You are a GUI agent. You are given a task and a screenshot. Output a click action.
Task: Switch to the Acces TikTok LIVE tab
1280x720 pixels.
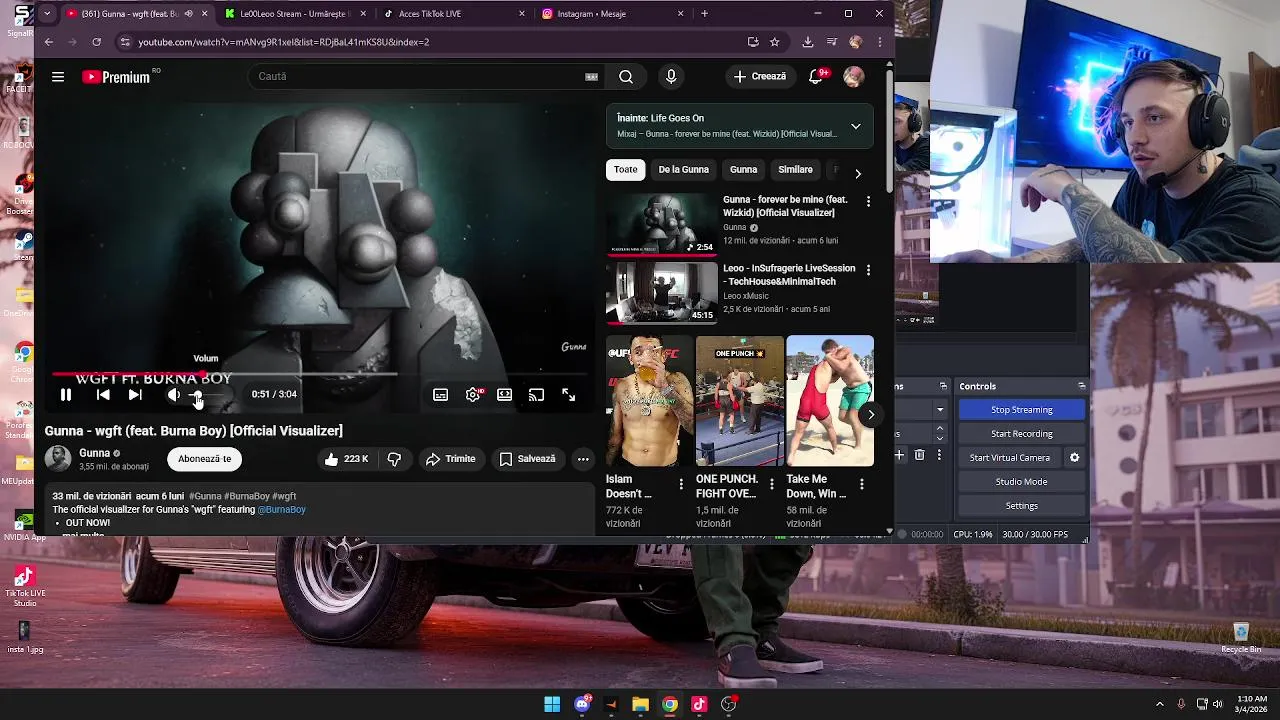[455, 14]
